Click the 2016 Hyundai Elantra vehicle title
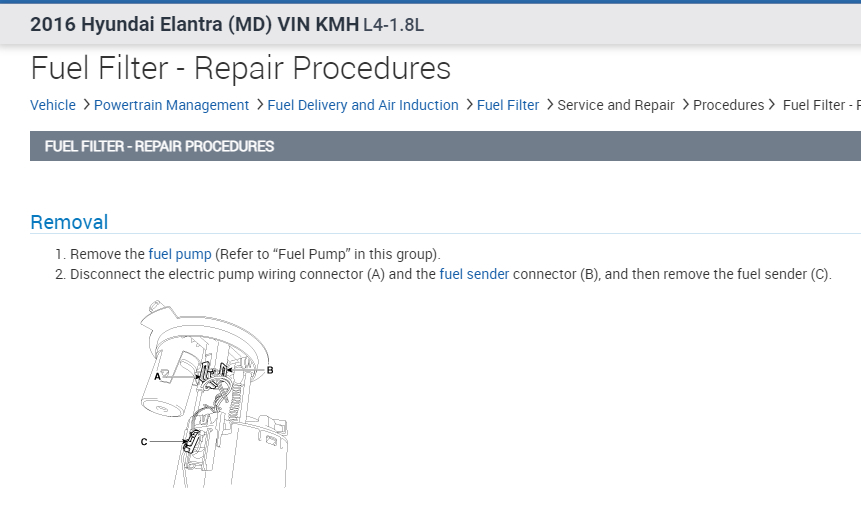Screen dimensions: 861x531 point(194,24)
